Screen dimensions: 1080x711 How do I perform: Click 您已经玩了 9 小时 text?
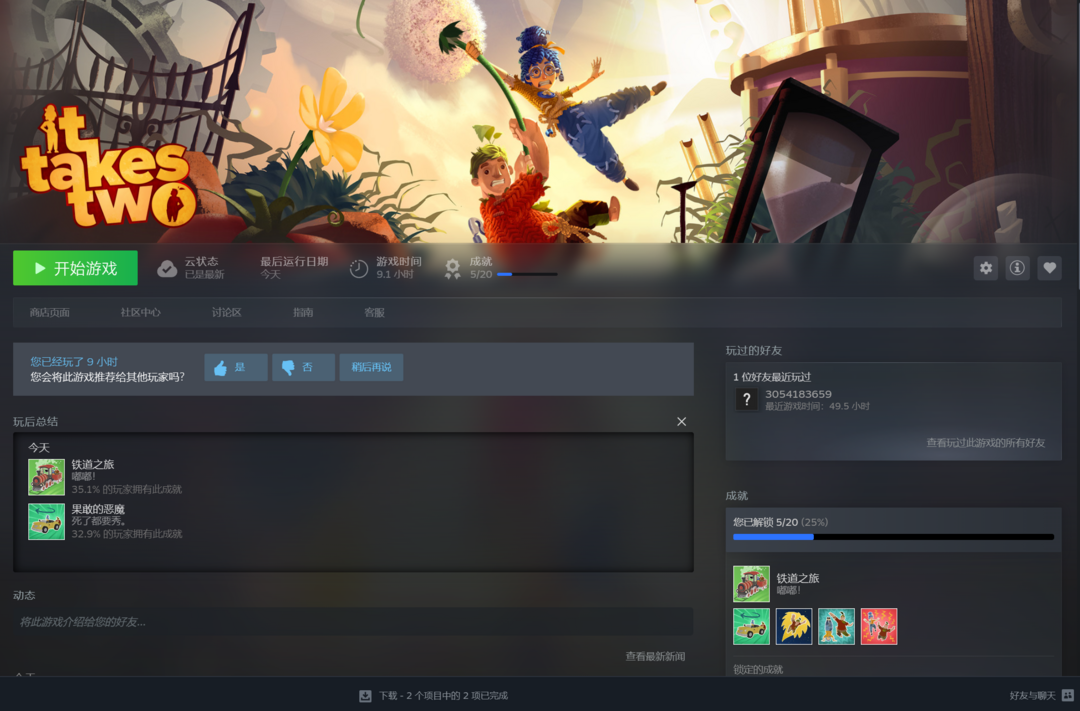74,362
